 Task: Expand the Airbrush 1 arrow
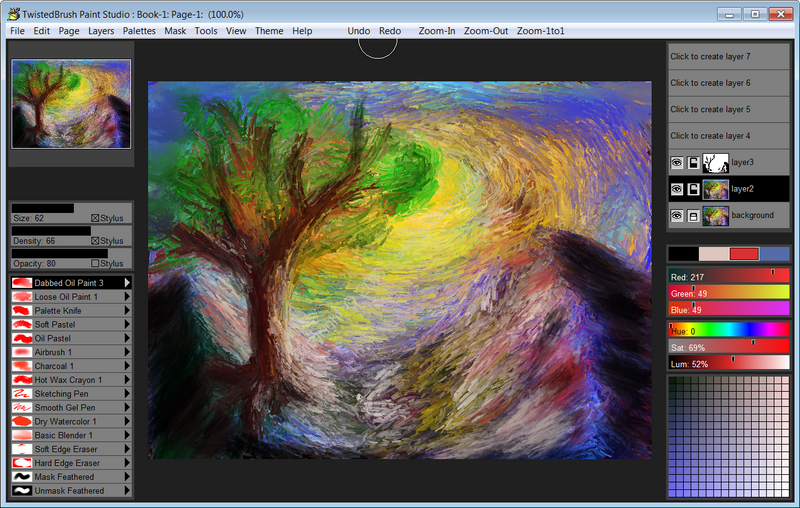pos(127,352)
